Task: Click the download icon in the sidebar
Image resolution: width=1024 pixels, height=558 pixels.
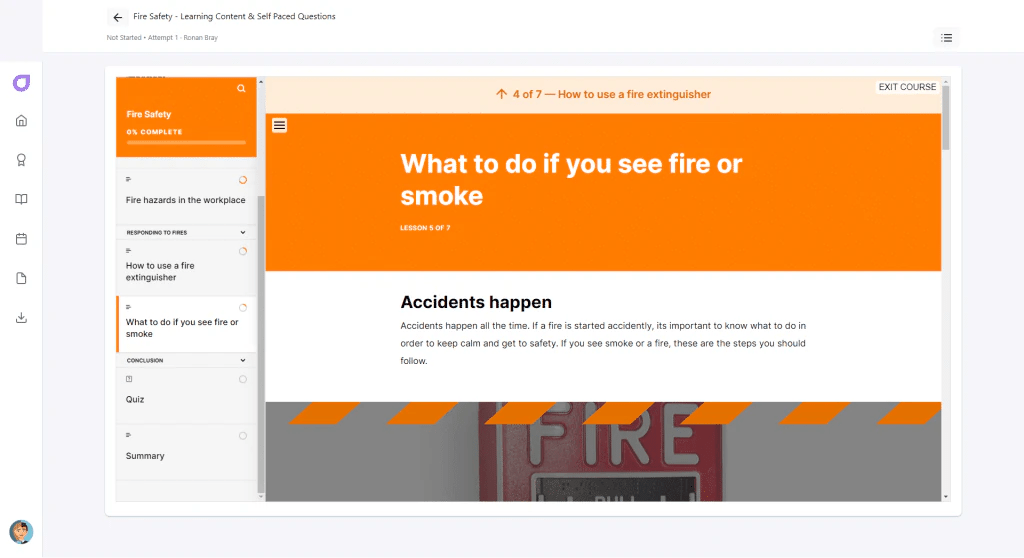Action: [22, 318]
